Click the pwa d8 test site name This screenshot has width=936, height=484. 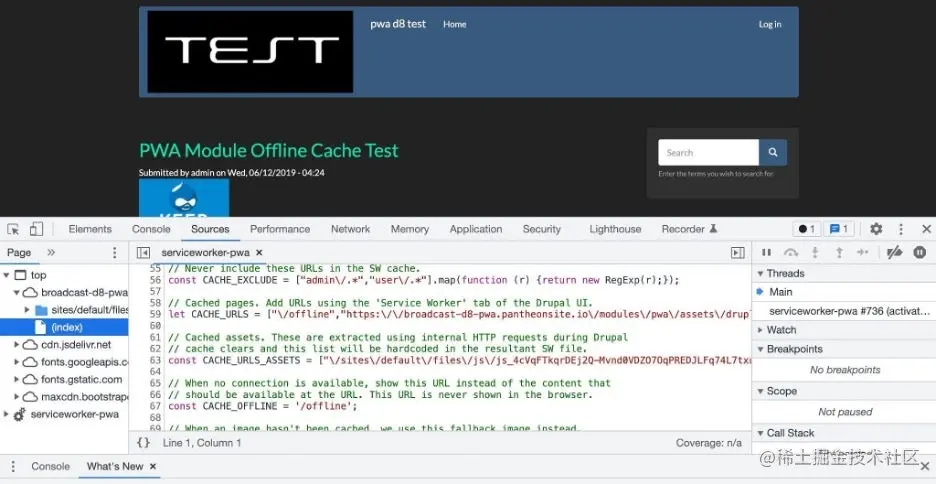(x=398, y=24)
